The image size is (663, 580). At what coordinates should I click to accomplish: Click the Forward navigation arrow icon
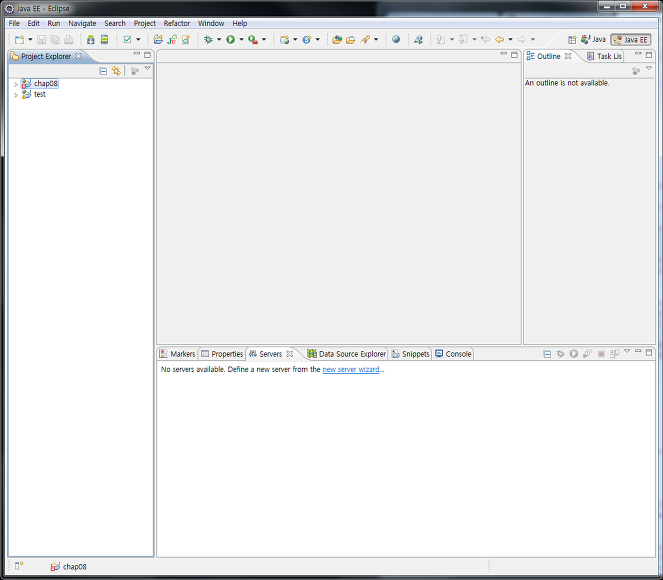coord(522,40)
